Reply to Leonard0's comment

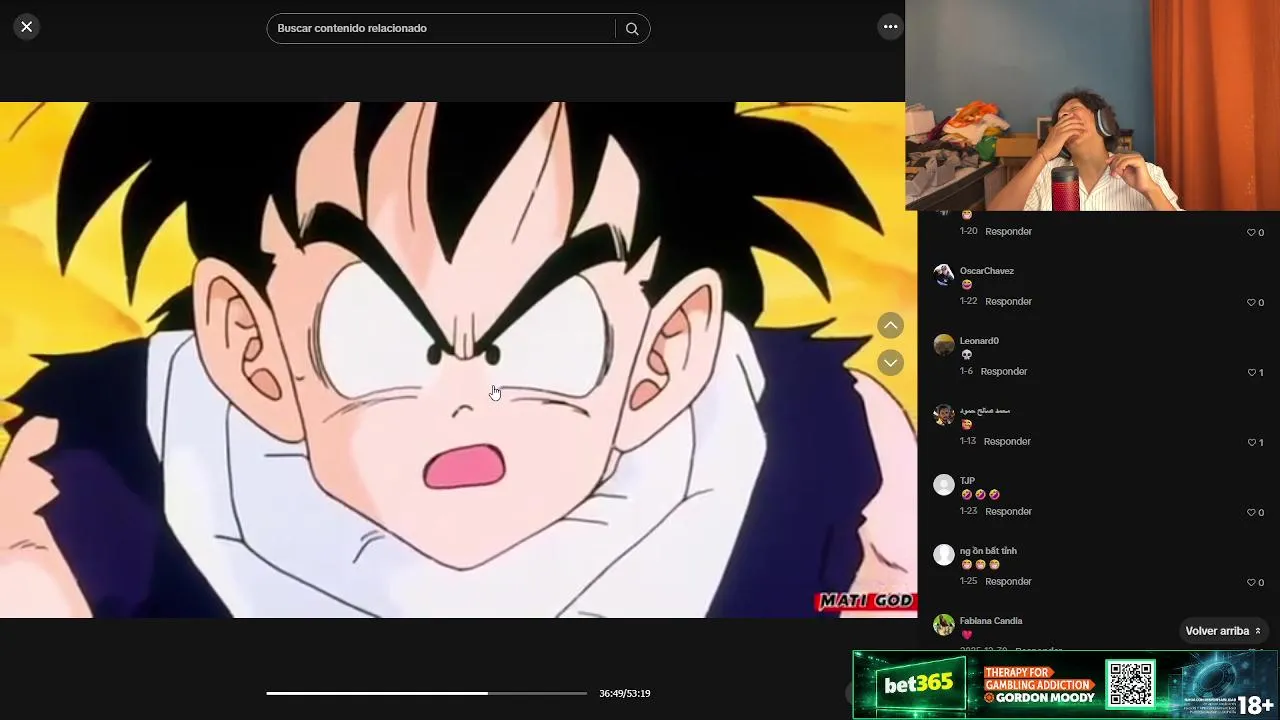click(1004, 371)
